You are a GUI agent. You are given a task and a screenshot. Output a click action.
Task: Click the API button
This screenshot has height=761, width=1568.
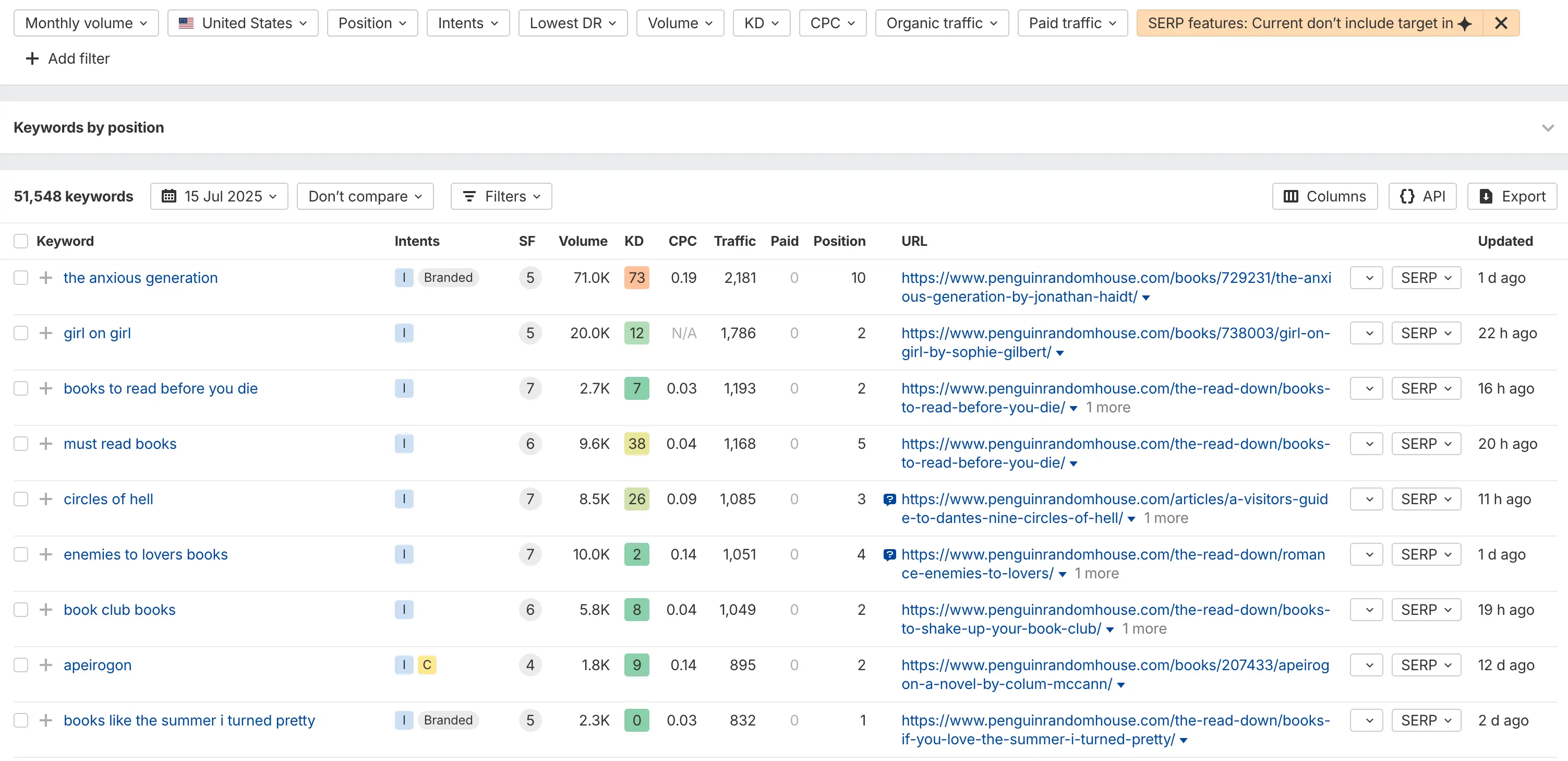1422,196
